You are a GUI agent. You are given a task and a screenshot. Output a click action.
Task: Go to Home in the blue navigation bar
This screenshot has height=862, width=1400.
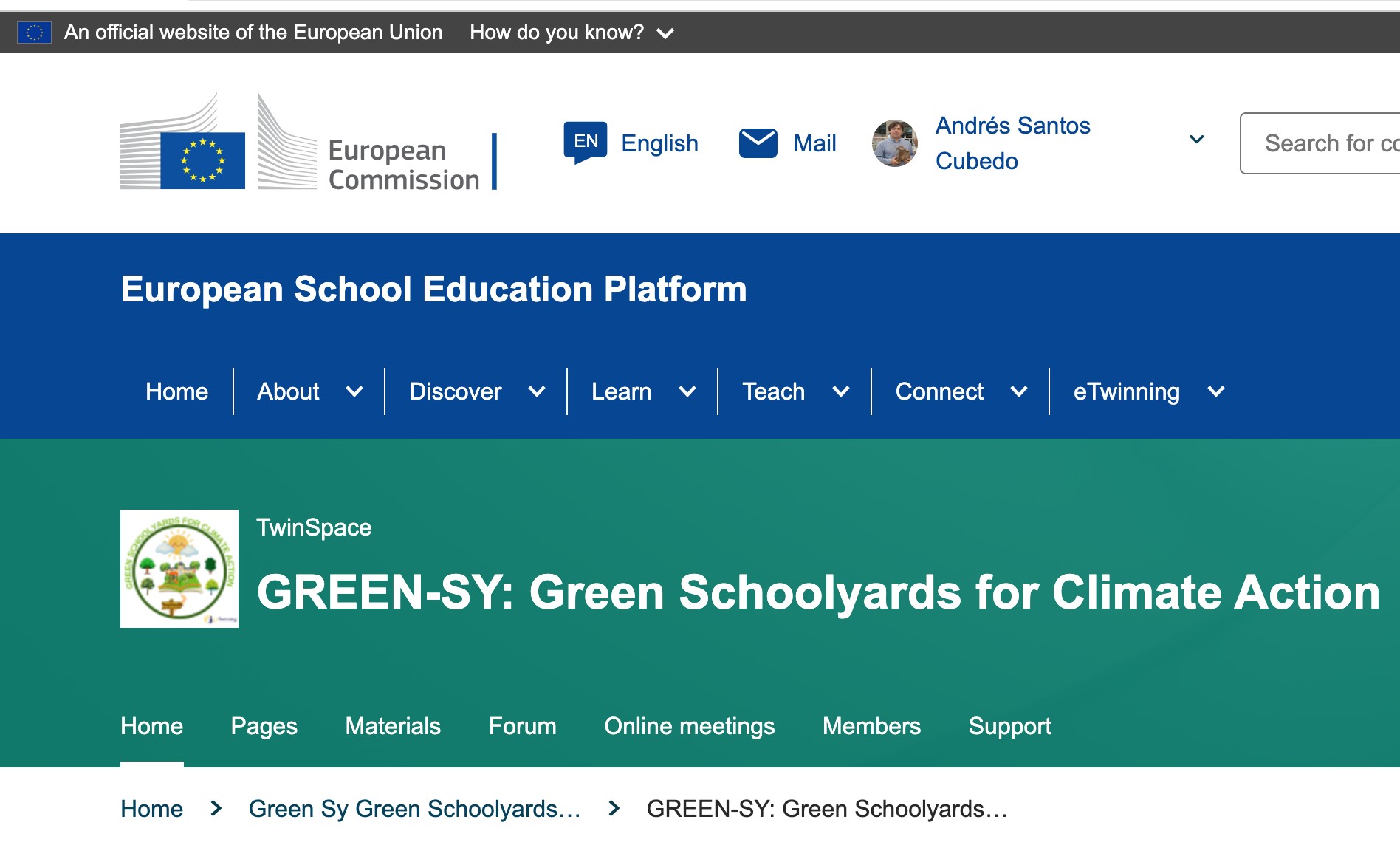[x=177, y=391]
